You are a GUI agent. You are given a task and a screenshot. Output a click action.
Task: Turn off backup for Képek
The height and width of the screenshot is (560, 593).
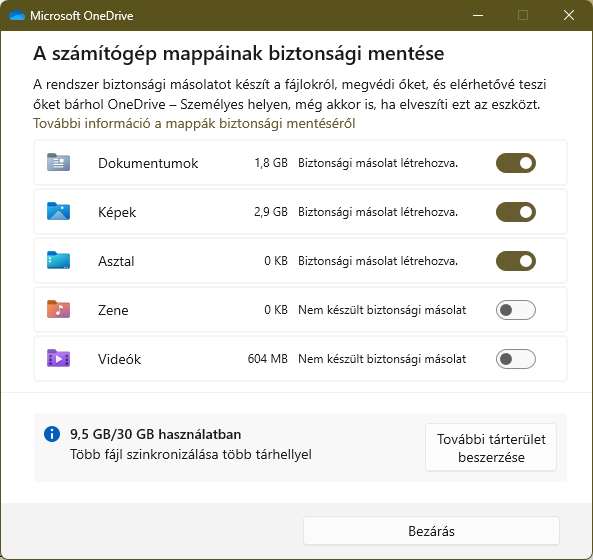pos(516,212)
